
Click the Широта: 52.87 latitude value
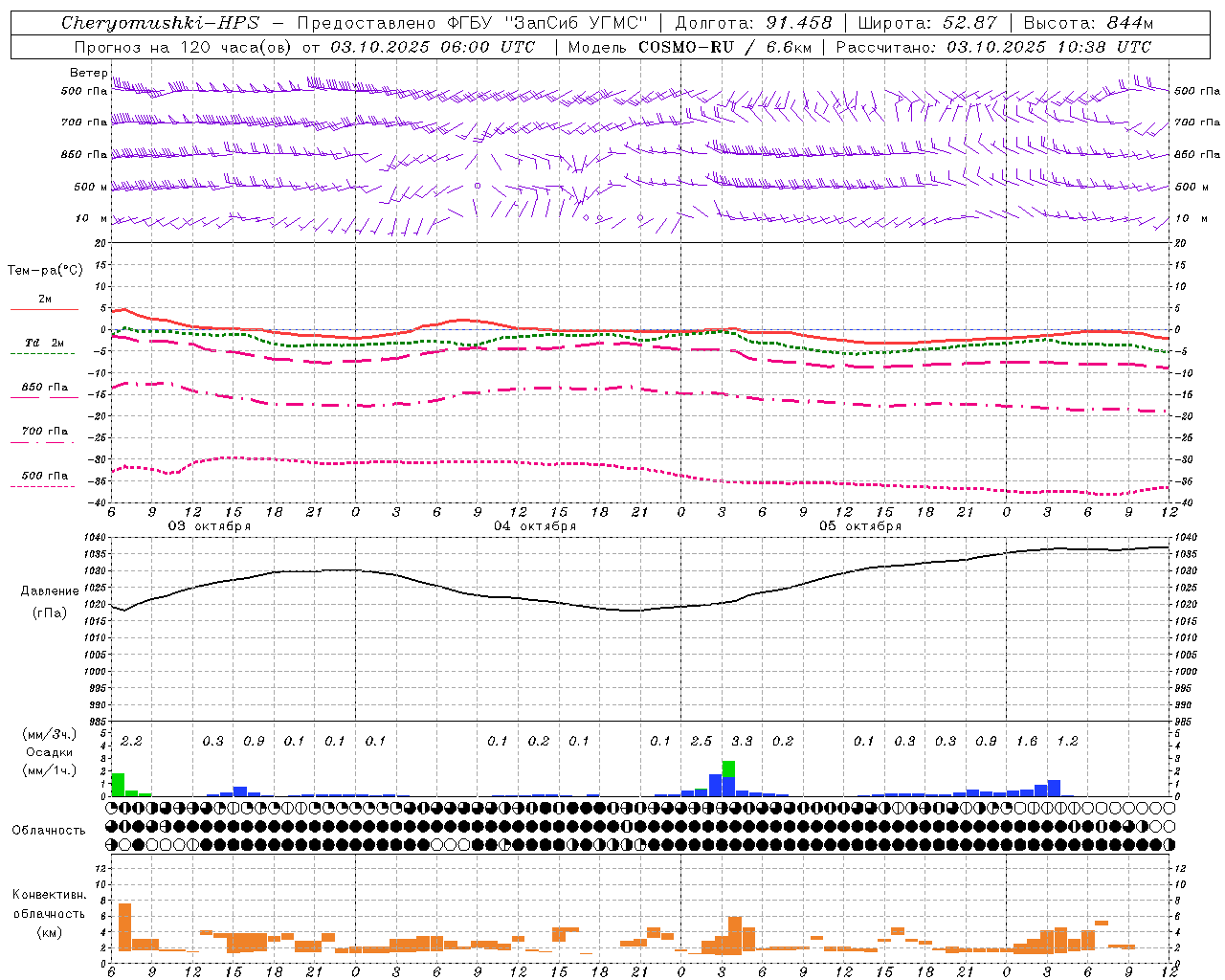click(927, 23)
